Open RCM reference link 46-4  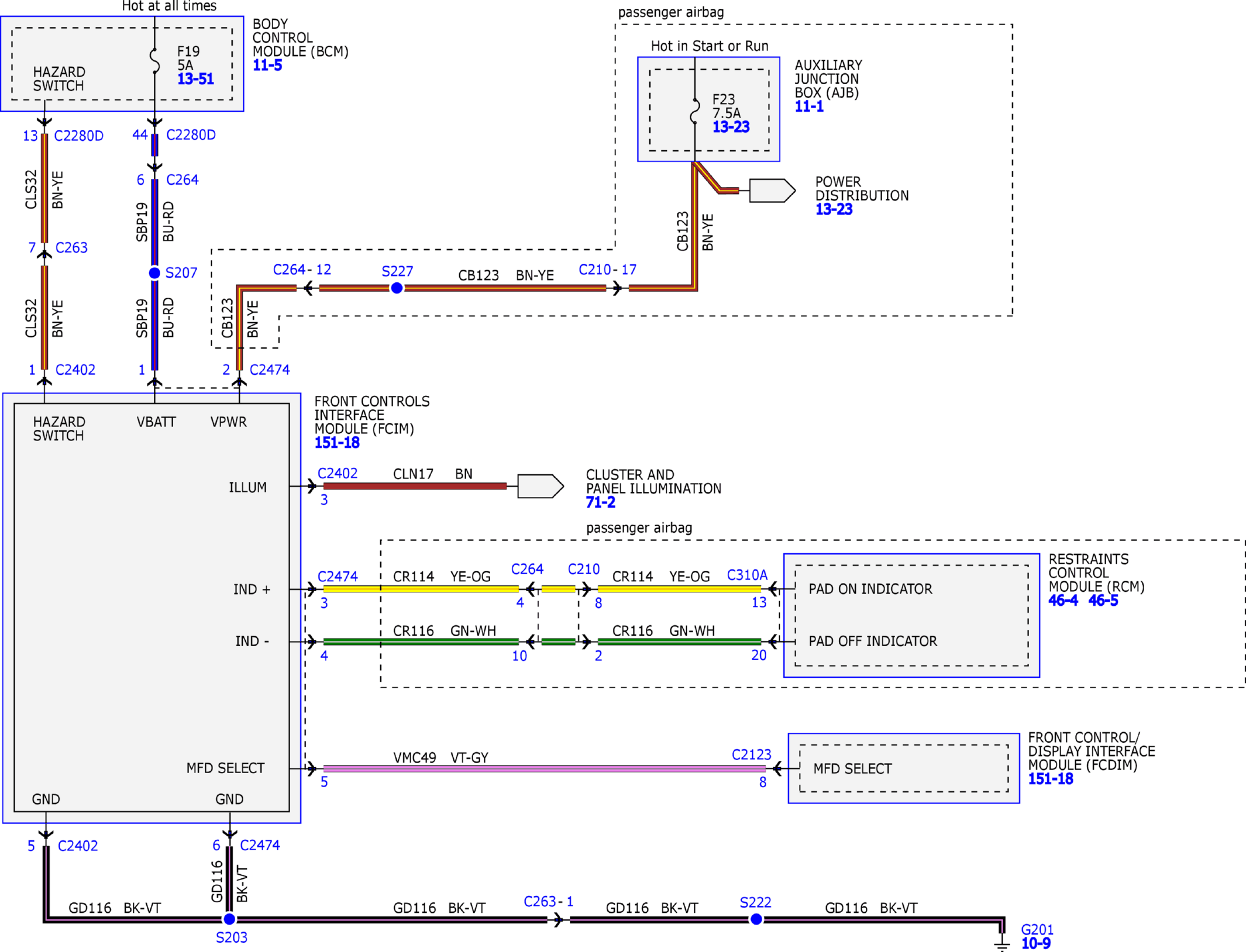(1063, 601)
